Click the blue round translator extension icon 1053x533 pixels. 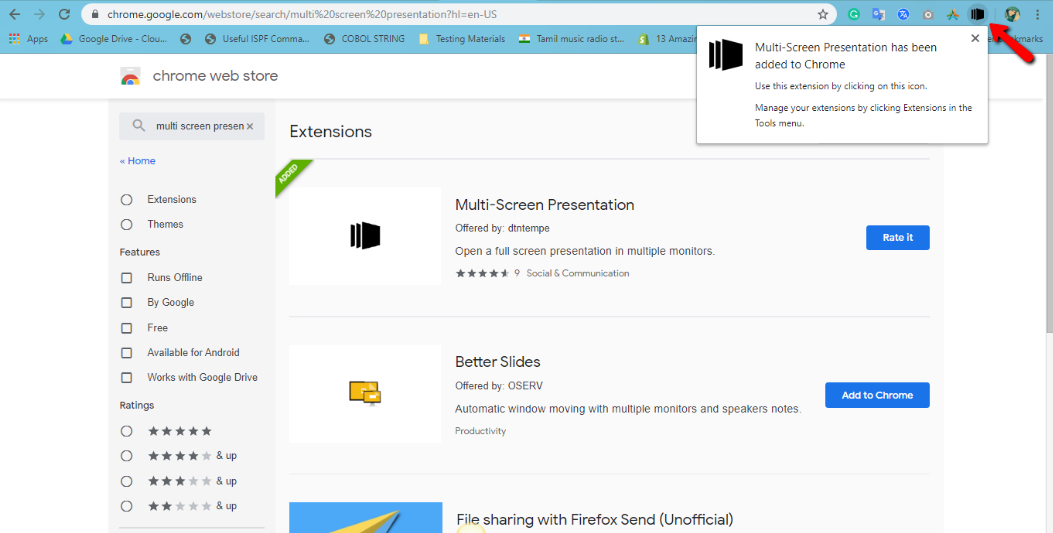click(903, 14)
